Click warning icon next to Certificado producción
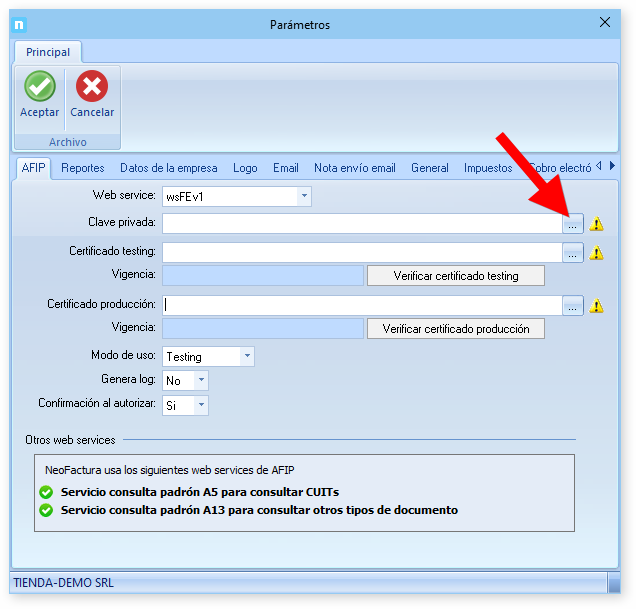 [597, 306]
